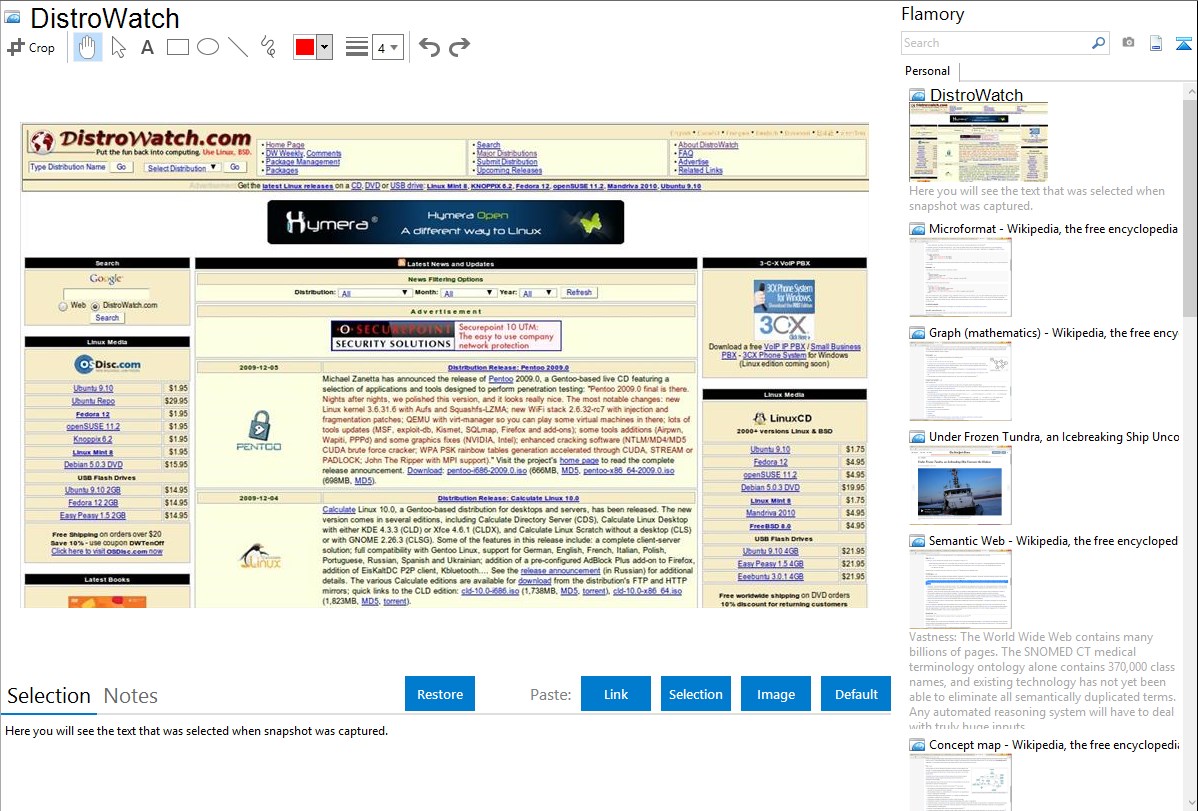Screen dimensions: 1198x811
Task: Click the Semantic Web snapshot icon
Action: 917,540
